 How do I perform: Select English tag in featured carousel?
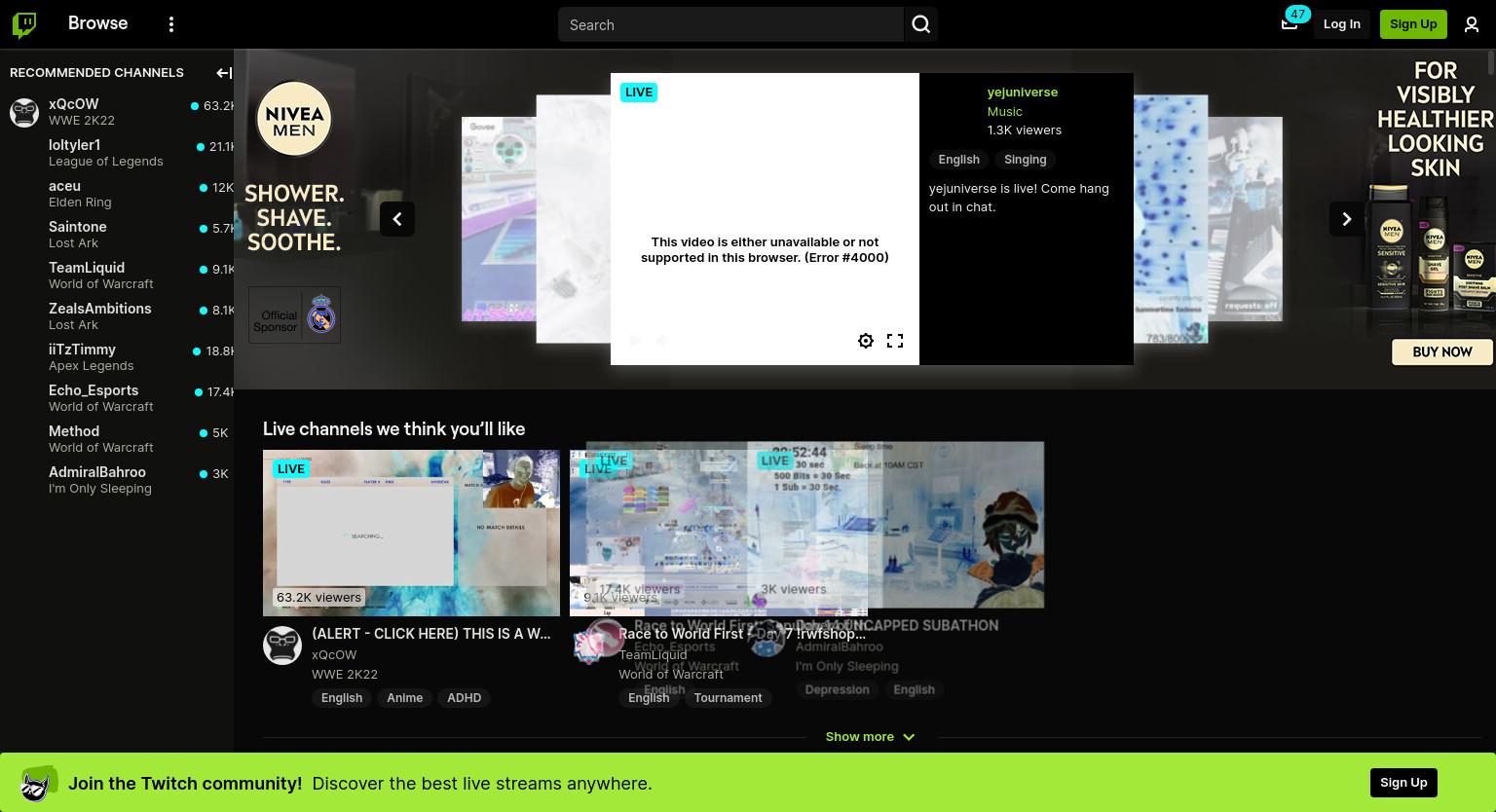[958, 160]
